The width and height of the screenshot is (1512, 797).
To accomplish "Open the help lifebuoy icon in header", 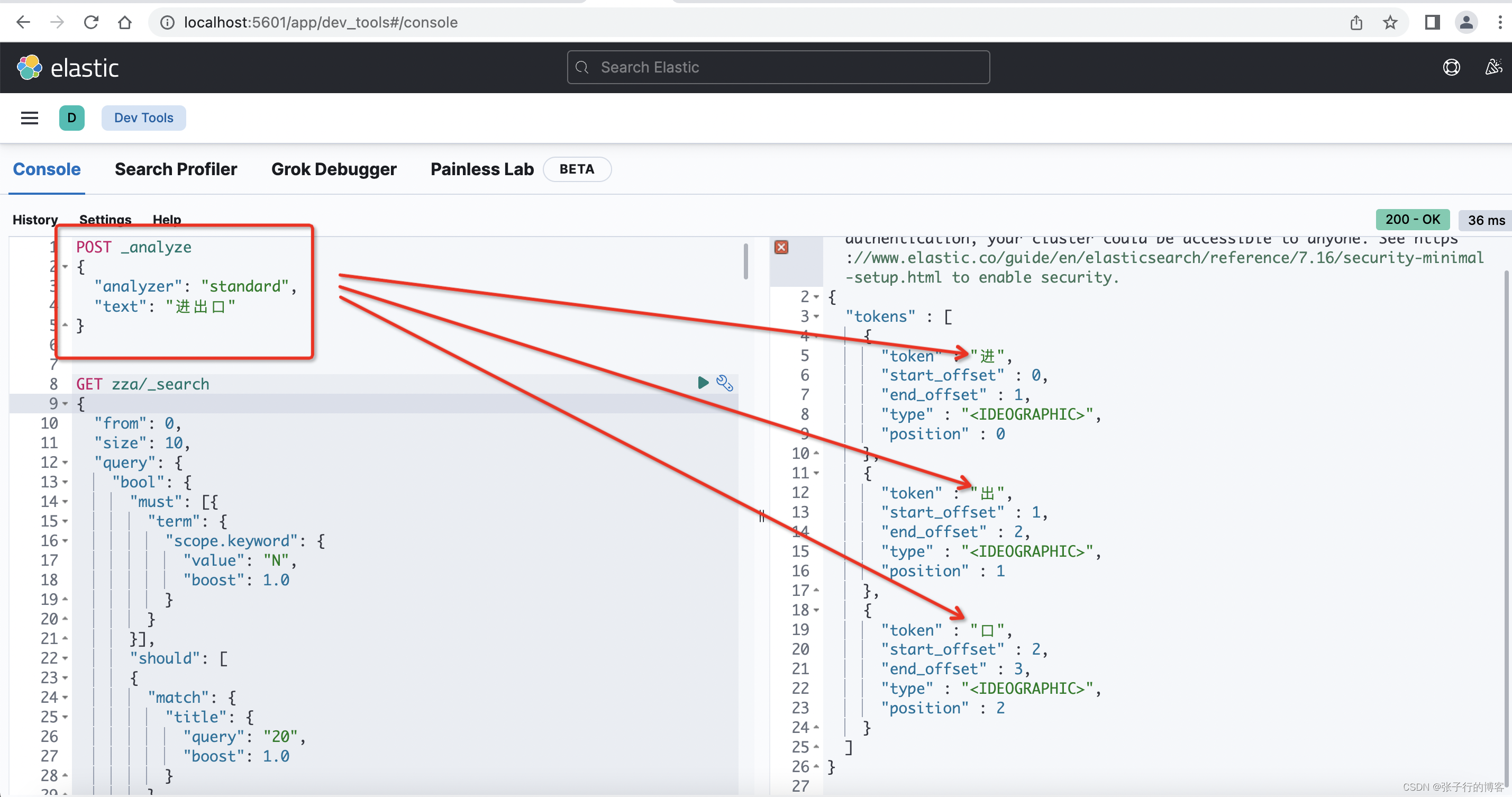I will [1451, 68].
